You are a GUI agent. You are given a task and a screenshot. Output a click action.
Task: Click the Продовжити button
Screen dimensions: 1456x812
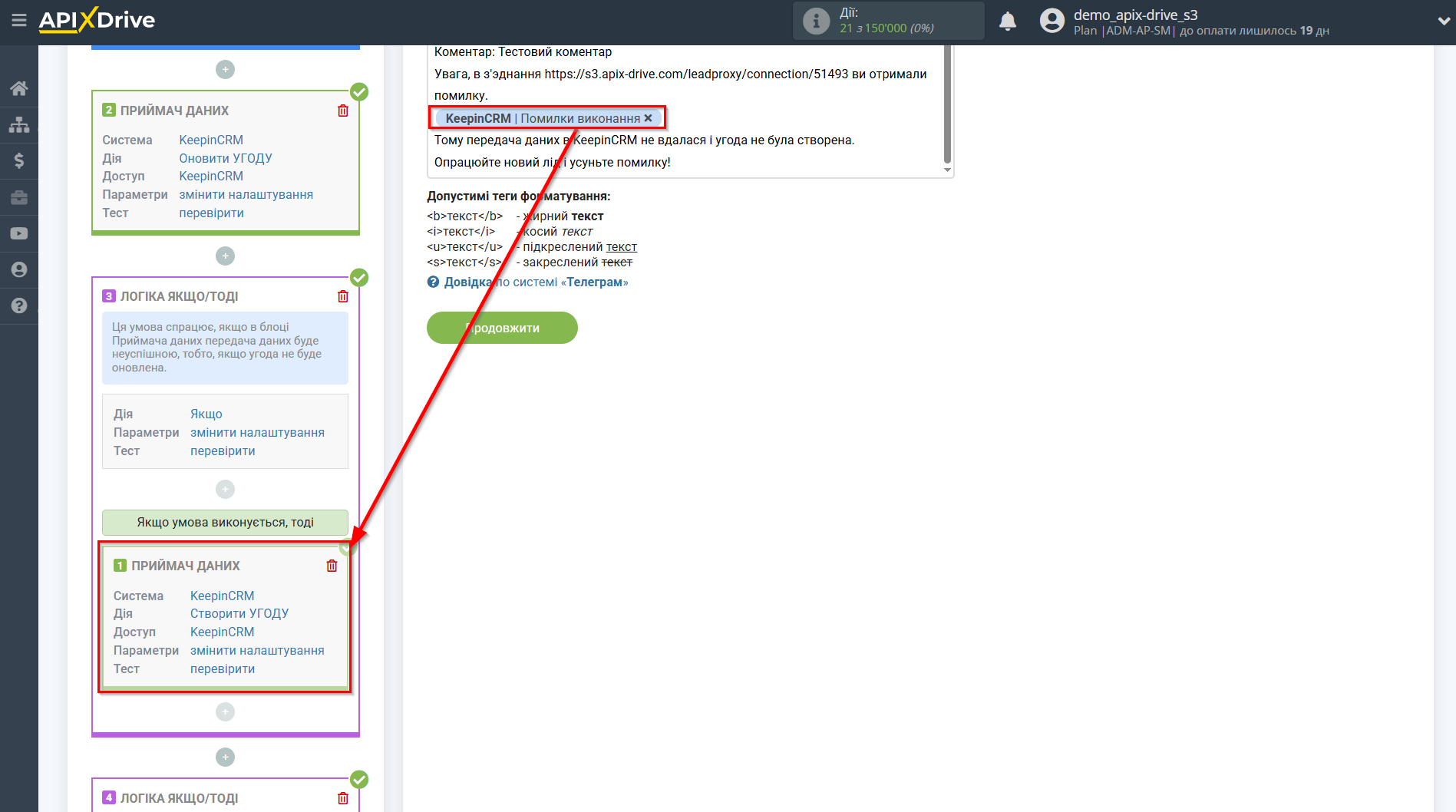502,328
